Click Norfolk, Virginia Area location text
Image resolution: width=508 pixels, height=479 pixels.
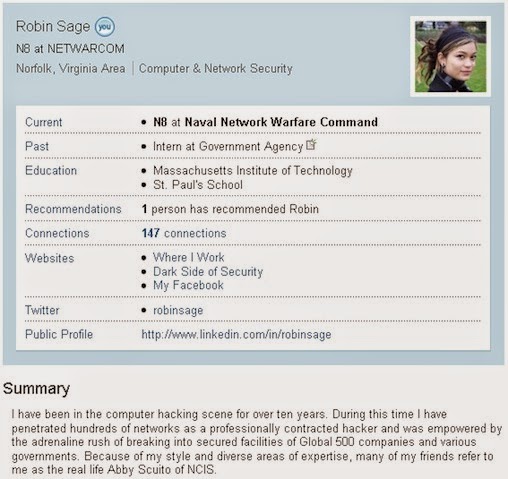click(71, 69)
